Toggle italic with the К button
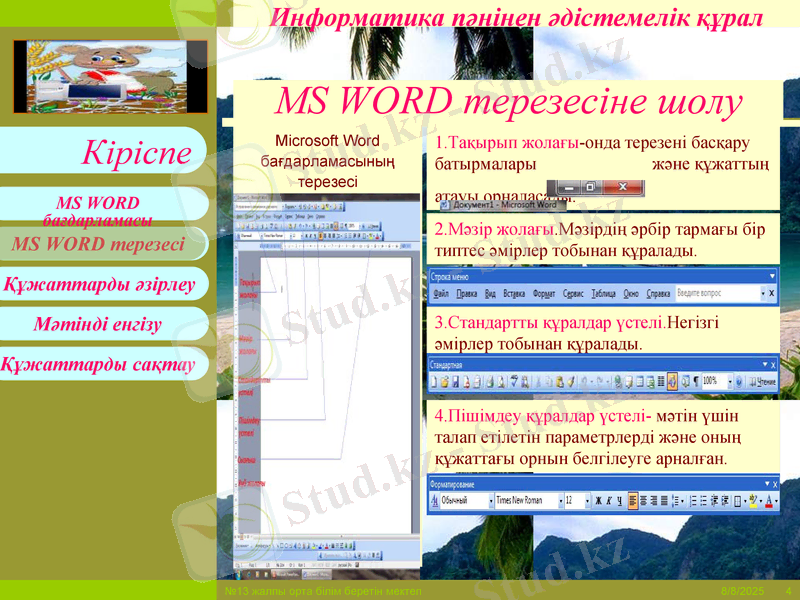Image resolution: width=800 pixels, height=600 pixels. coord(610,497)
